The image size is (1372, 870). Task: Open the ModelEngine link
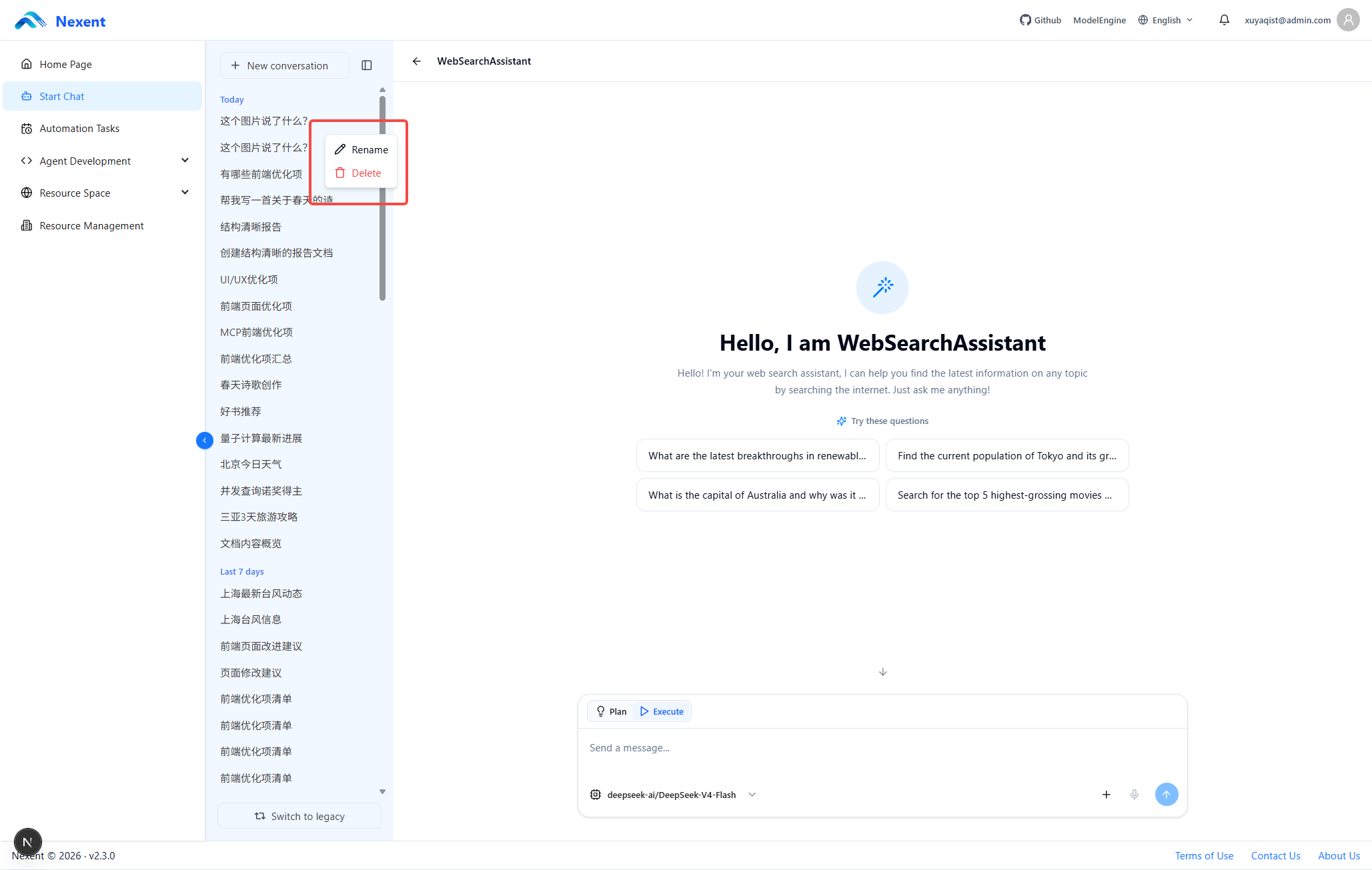(x=1099, y=20)
